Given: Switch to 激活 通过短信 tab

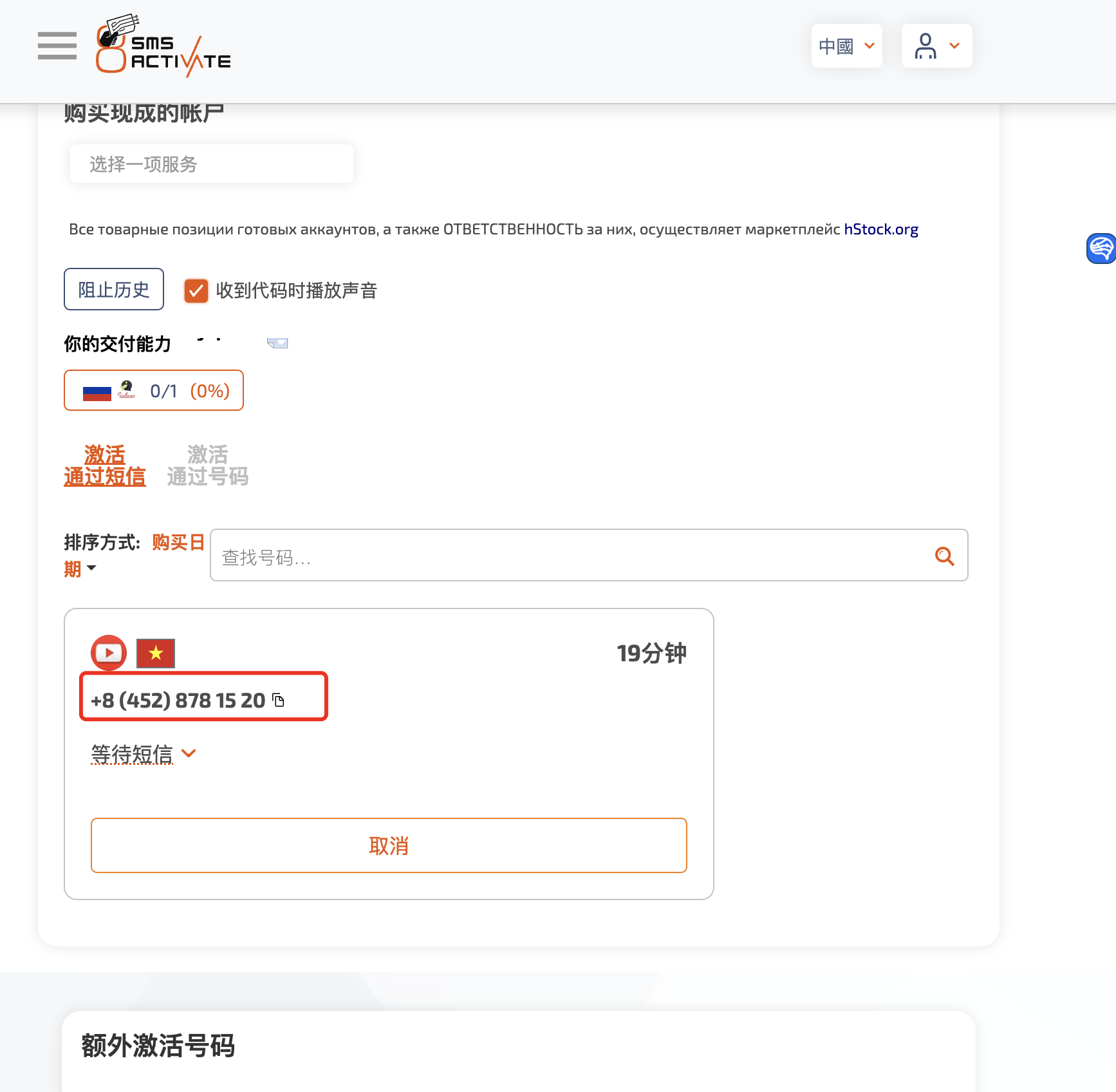Looking at the screenshot, I should pyautogui.click(x=105, y=466).
